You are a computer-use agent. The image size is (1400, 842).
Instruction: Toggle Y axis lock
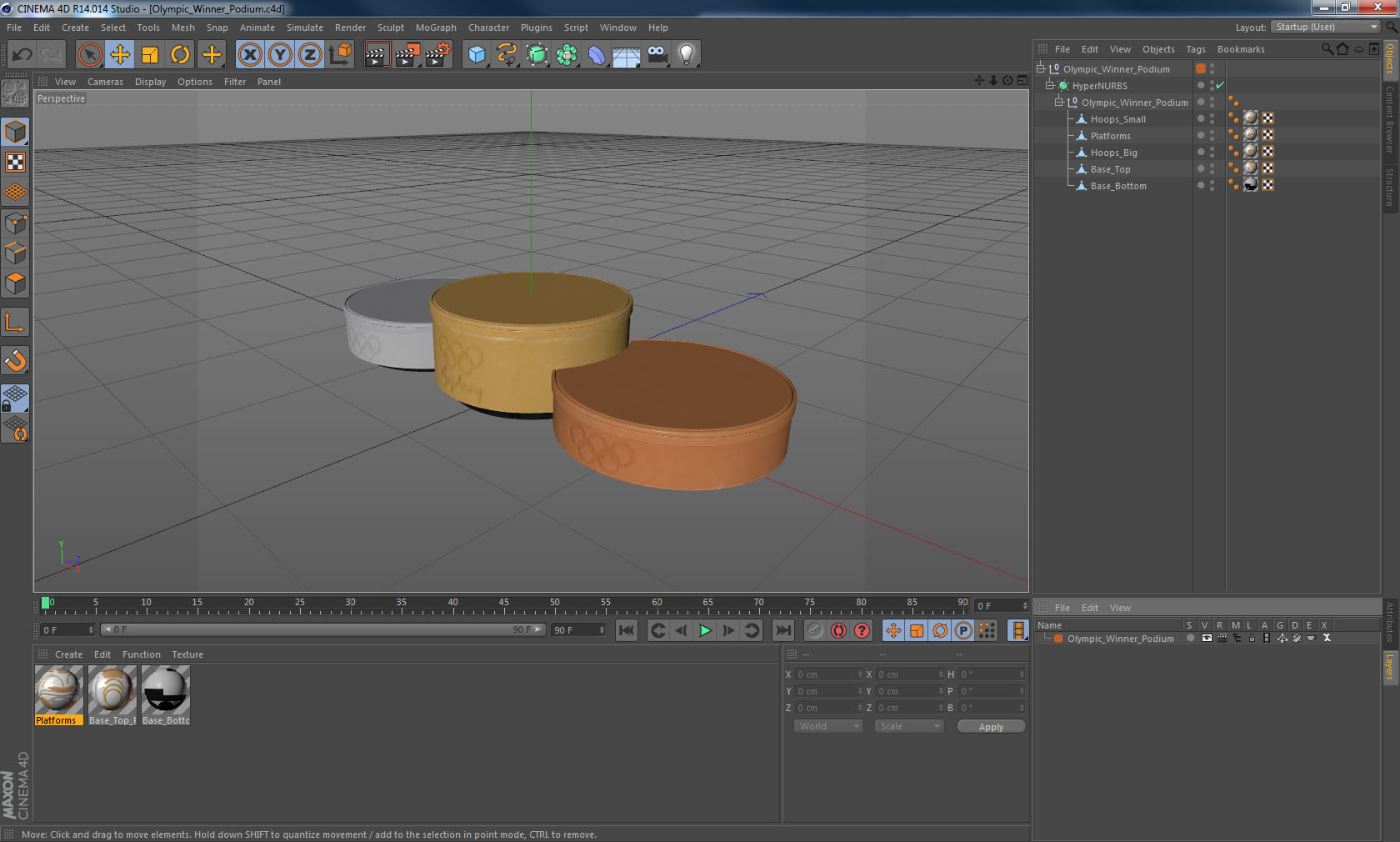click(280, 55)
